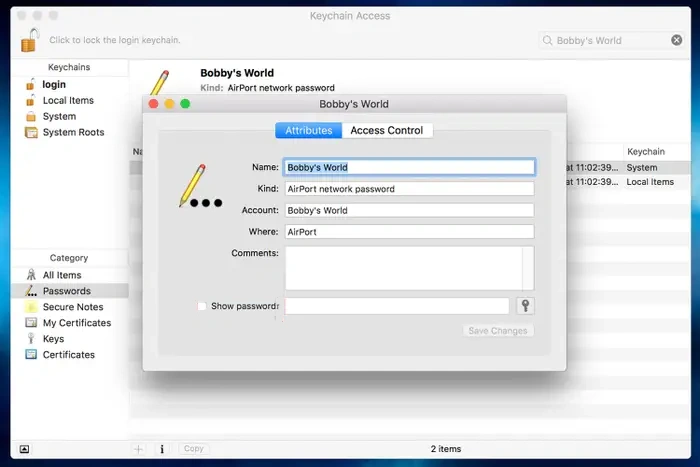This screenshot has width=700, height=467.
Task: Click the Passwords category pencil icon
Action: coord(31,291)
